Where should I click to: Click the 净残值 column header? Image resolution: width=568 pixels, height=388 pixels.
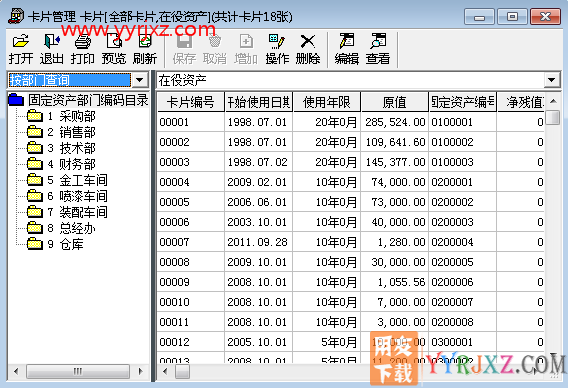tap(521, 102)
